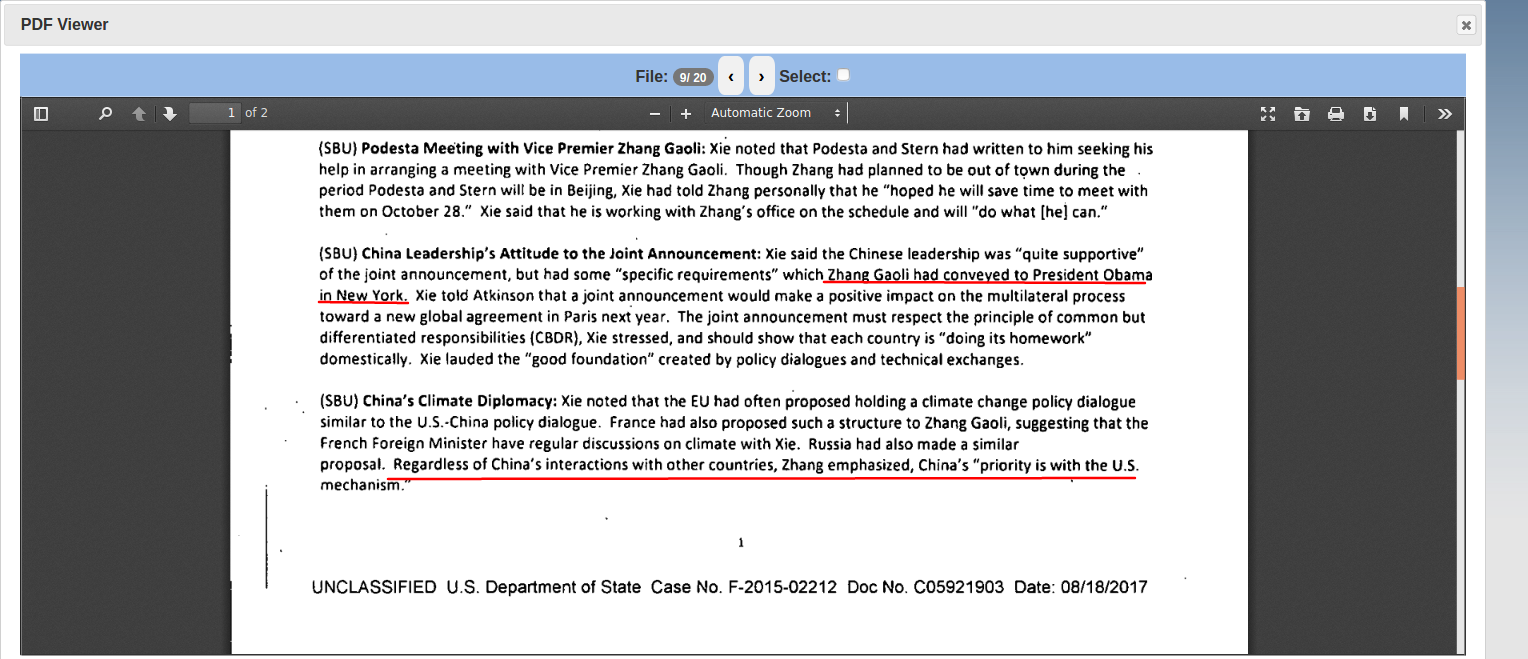Close the PDF Viewer dialog
The image size is (1528, 659).
[1466, 25]
